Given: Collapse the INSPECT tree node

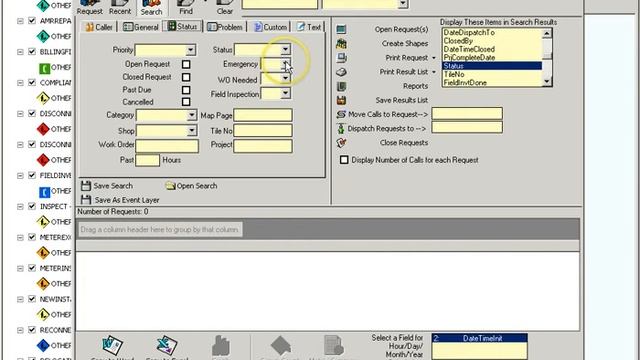Looking at the screenshot, I should (x=20, y=207).
